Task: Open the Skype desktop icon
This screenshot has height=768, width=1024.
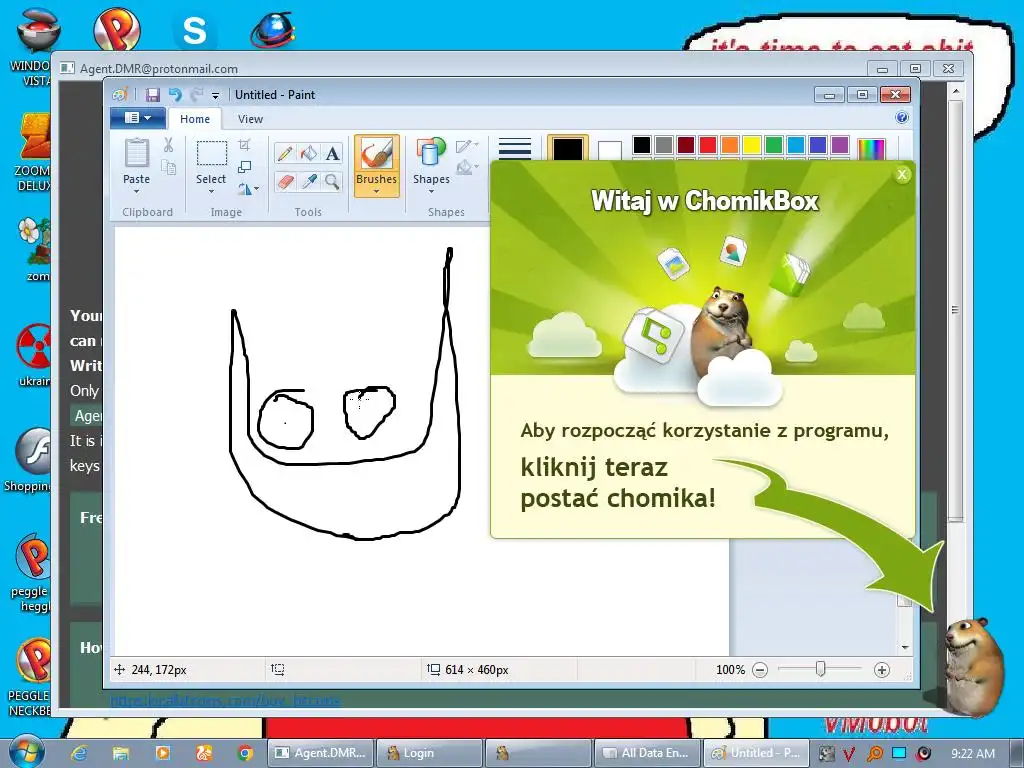Action: click(194, 31)
